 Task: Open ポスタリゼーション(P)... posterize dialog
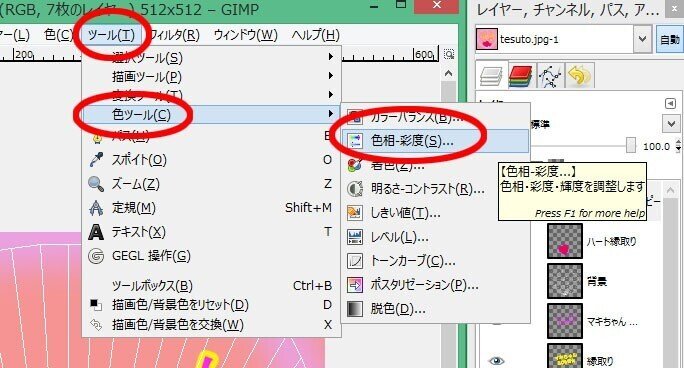click(x=435, y=285)
